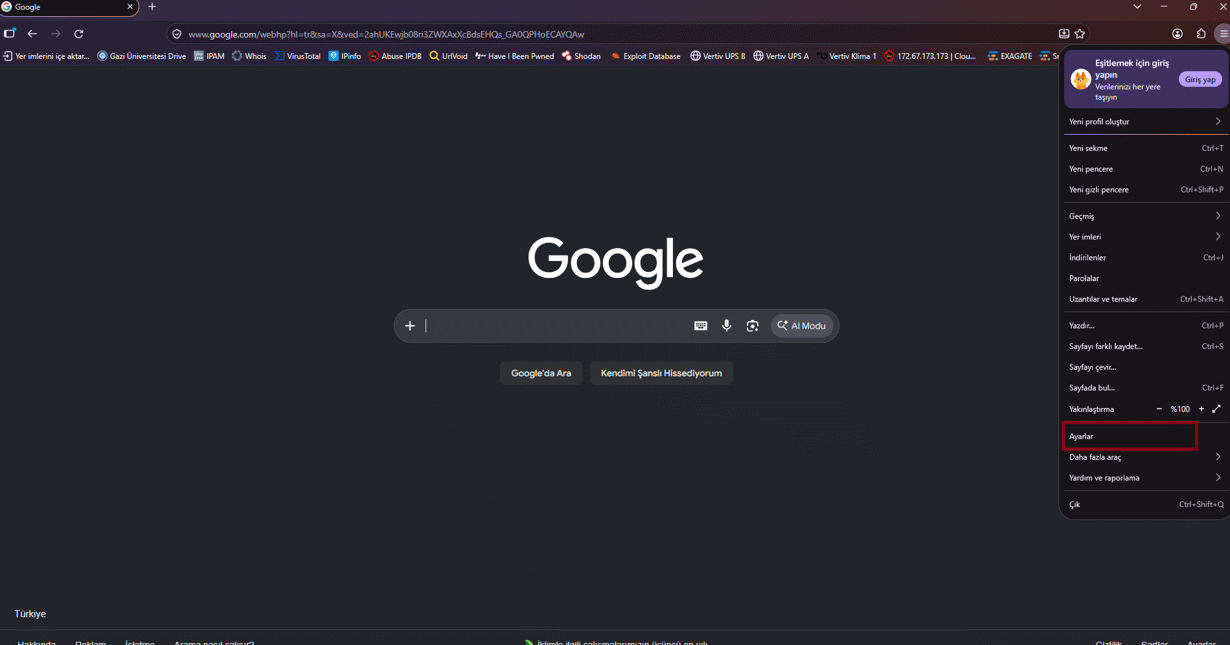Select Ayarlar from the menu
Image resolution: width=1230 pixels, height=645 pixels.
1145,436
